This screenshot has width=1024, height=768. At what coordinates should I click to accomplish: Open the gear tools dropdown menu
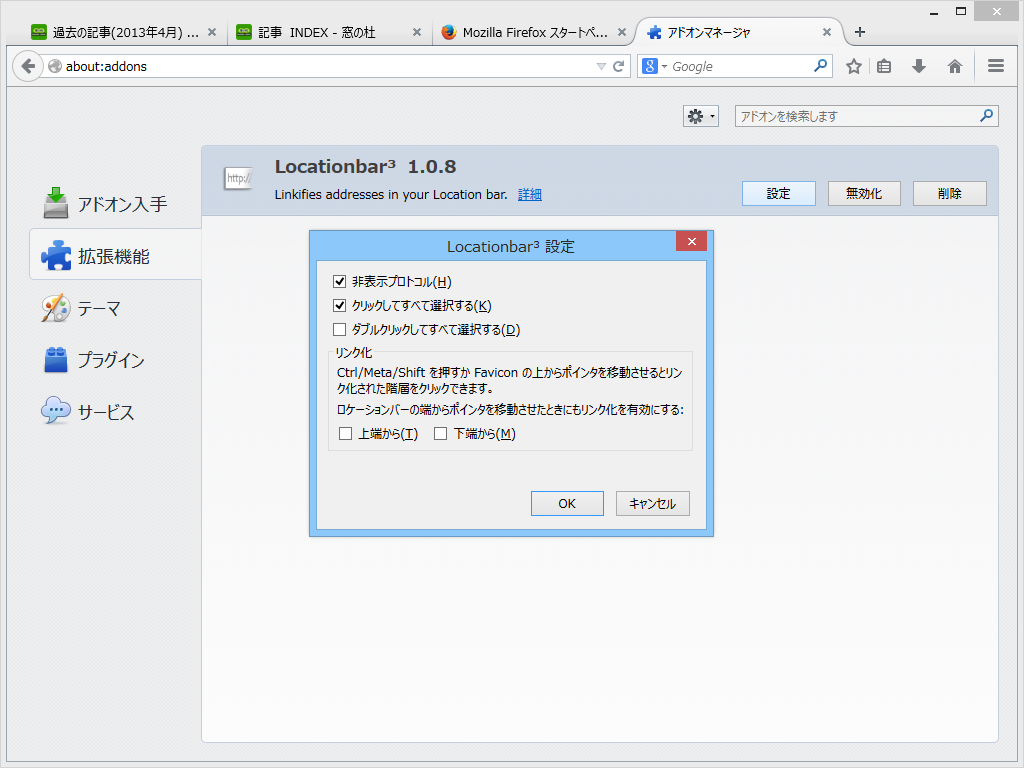700,115
